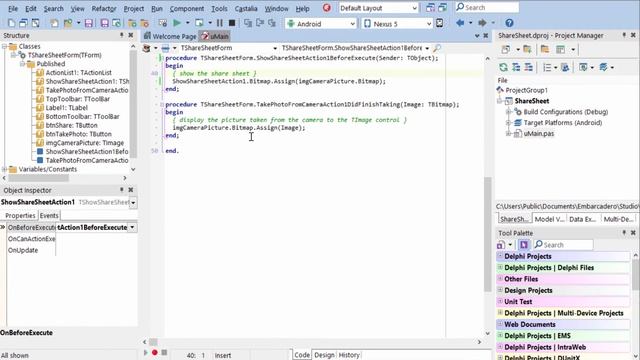Viewport: 640px width, 360px height.
Task: Click the Trace Into debug icon
Action: coord(248,23)
